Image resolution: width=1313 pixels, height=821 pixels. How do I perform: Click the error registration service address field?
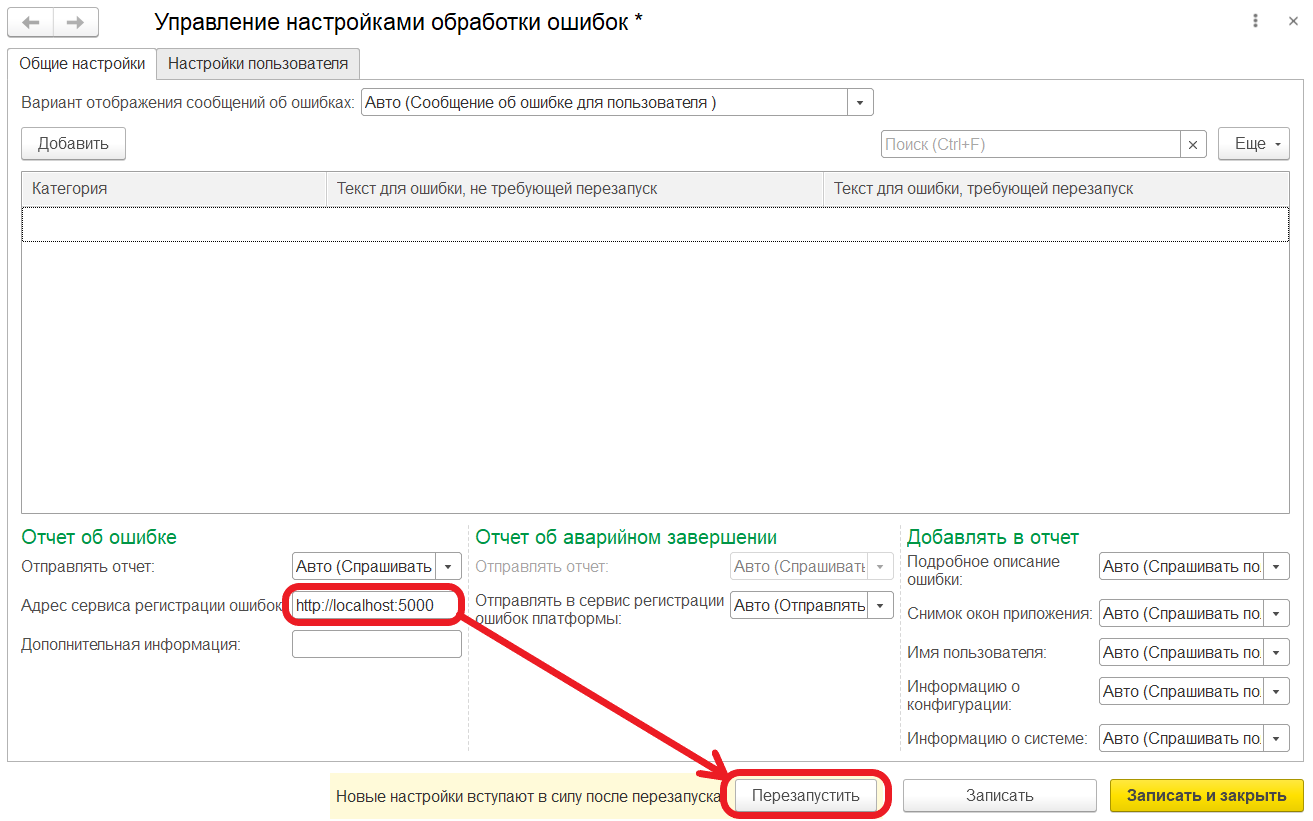click(377, 605)
